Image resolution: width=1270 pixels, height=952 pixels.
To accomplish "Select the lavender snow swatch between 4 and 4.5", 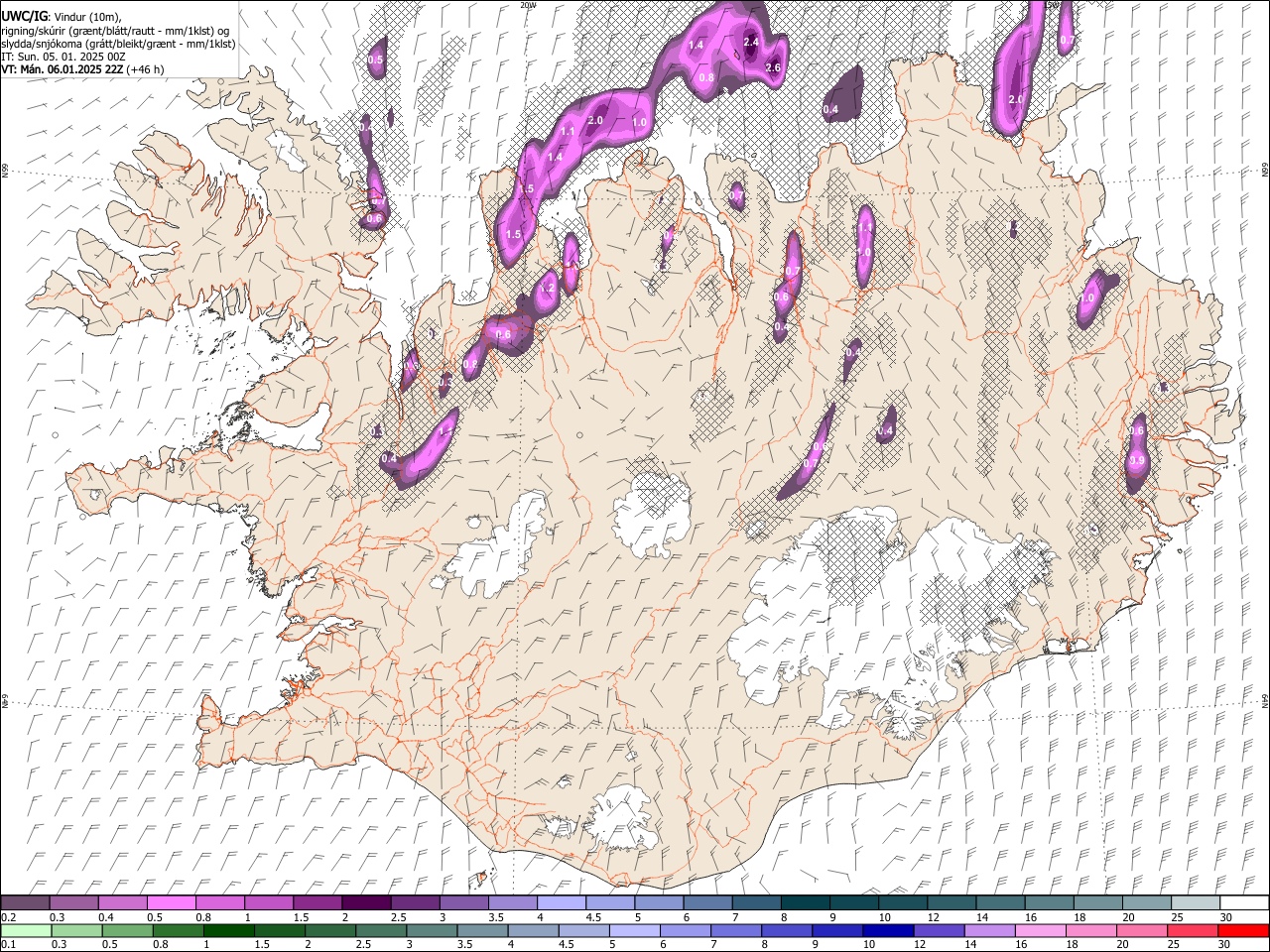I will pos(560,903).
